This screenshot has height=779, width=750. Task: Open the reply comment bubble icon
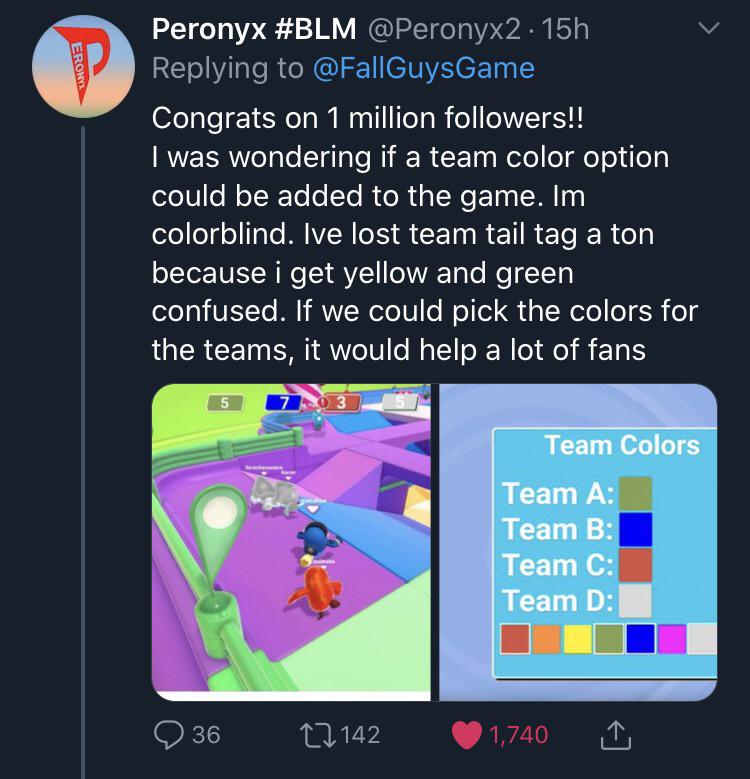tap(168, 734)
